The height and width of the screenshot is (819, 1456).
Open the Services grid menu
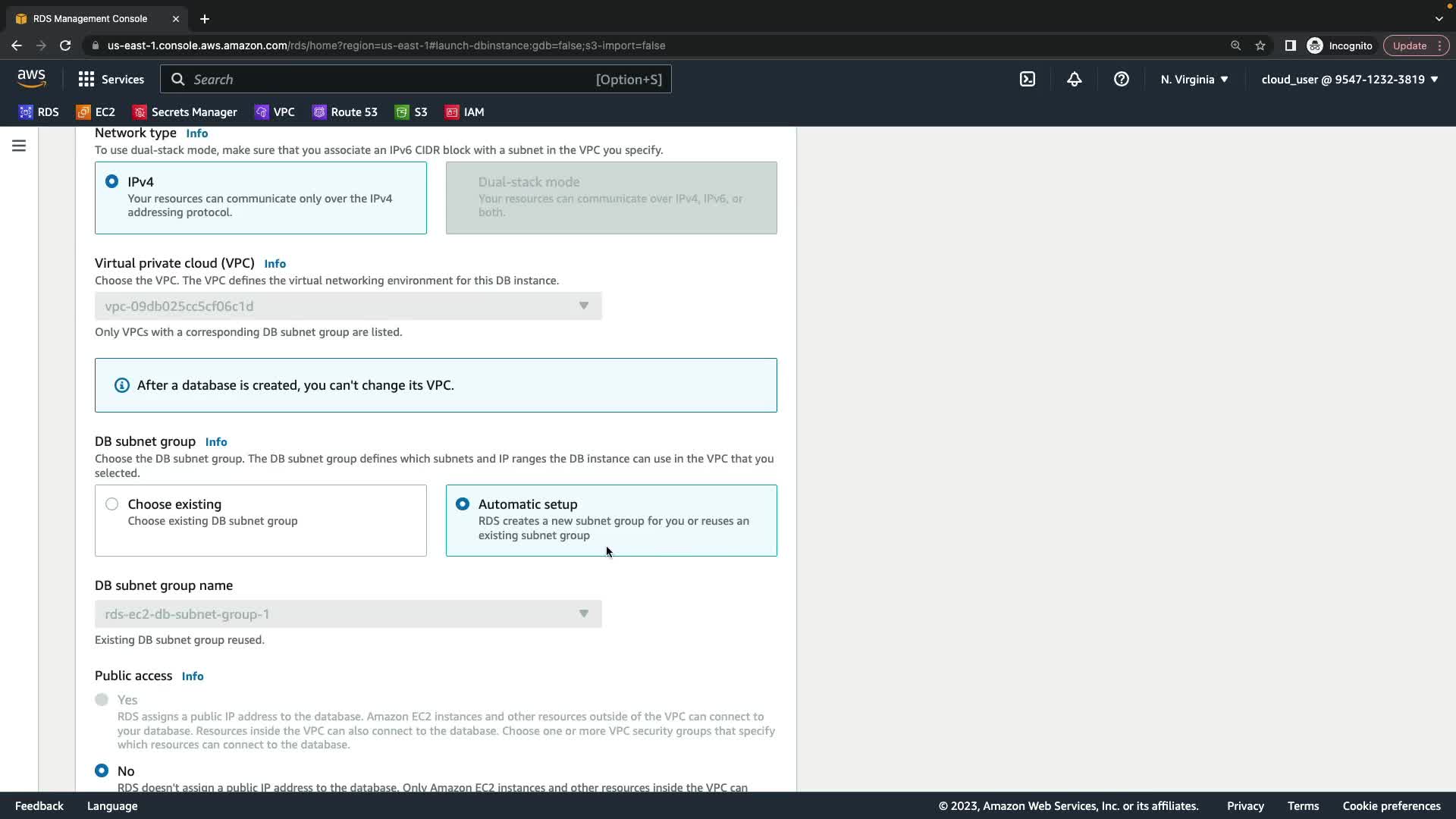111,79
